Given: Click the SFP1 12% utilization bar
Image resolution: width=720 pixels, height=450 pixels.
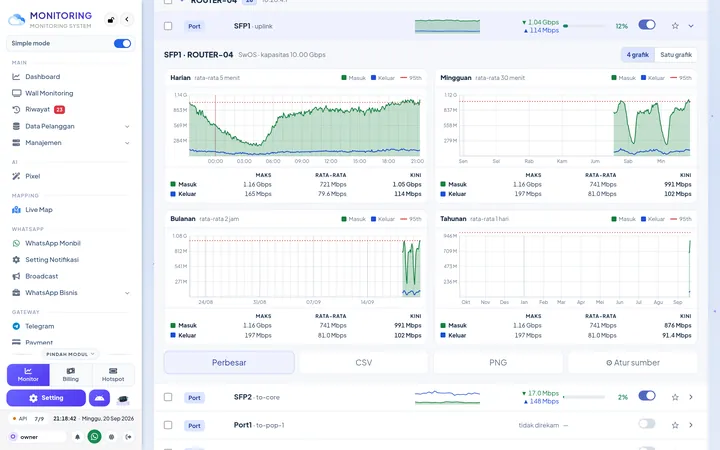Looking at the screenshot, I should (584, 26).
